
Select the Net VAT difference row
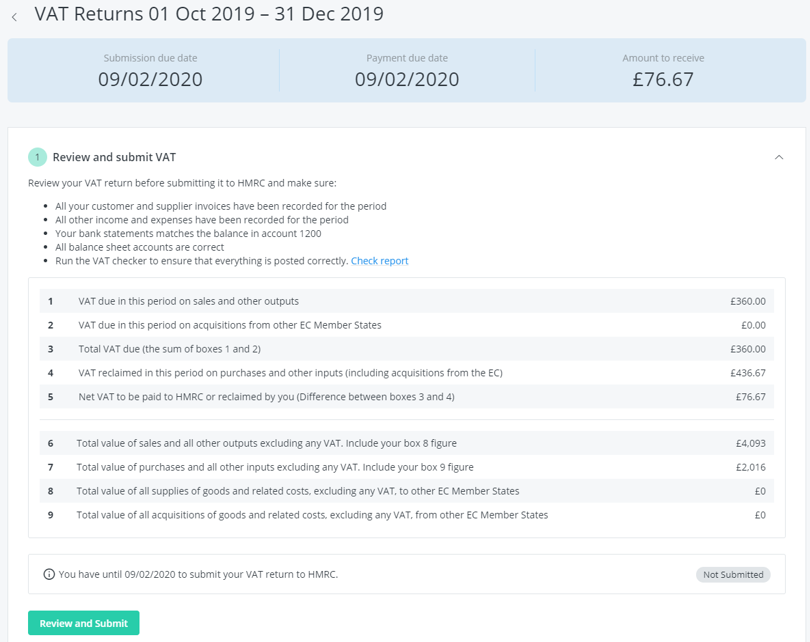[405, 395]
